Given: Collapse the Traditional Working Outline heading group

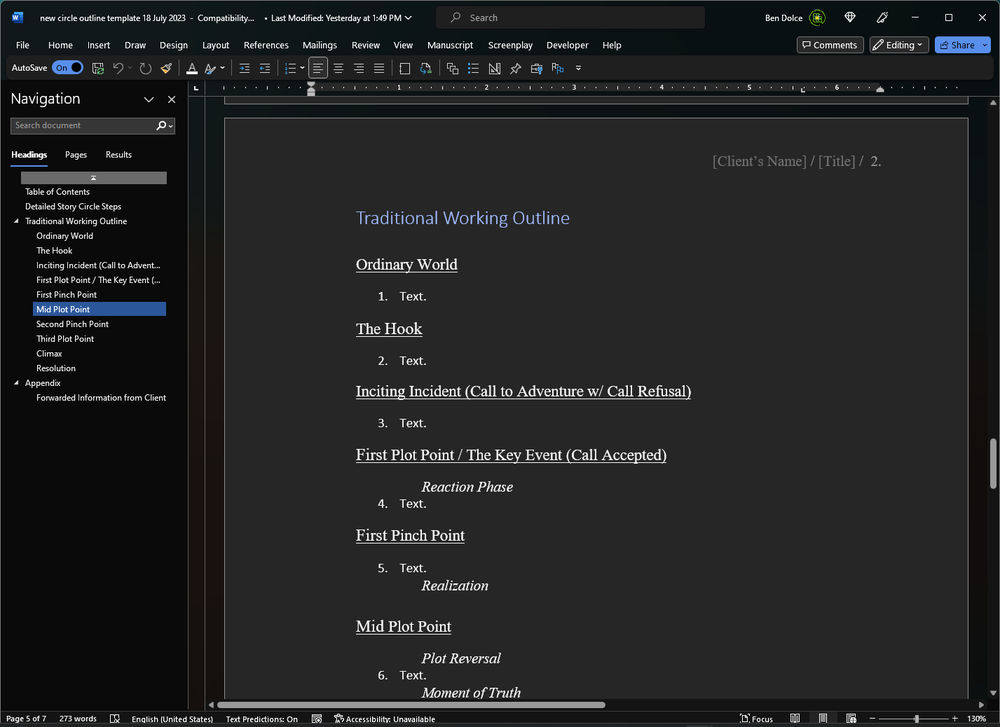Looking at the screenshot, I should (16, 221).
